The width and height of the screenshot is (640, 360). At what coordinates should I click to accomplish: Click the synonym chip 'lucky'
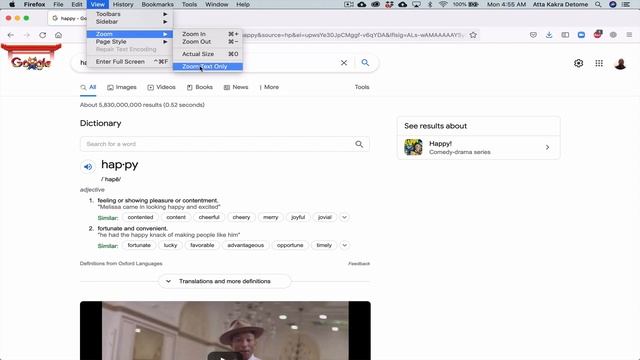click(x=170, y=245)
